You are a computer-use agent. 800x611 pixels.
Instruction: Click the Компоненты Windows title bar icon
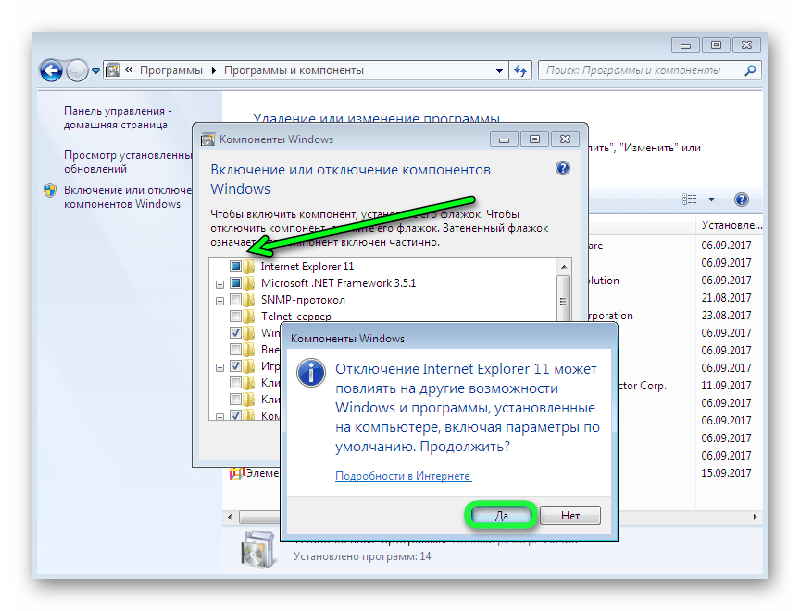[208, 139]
